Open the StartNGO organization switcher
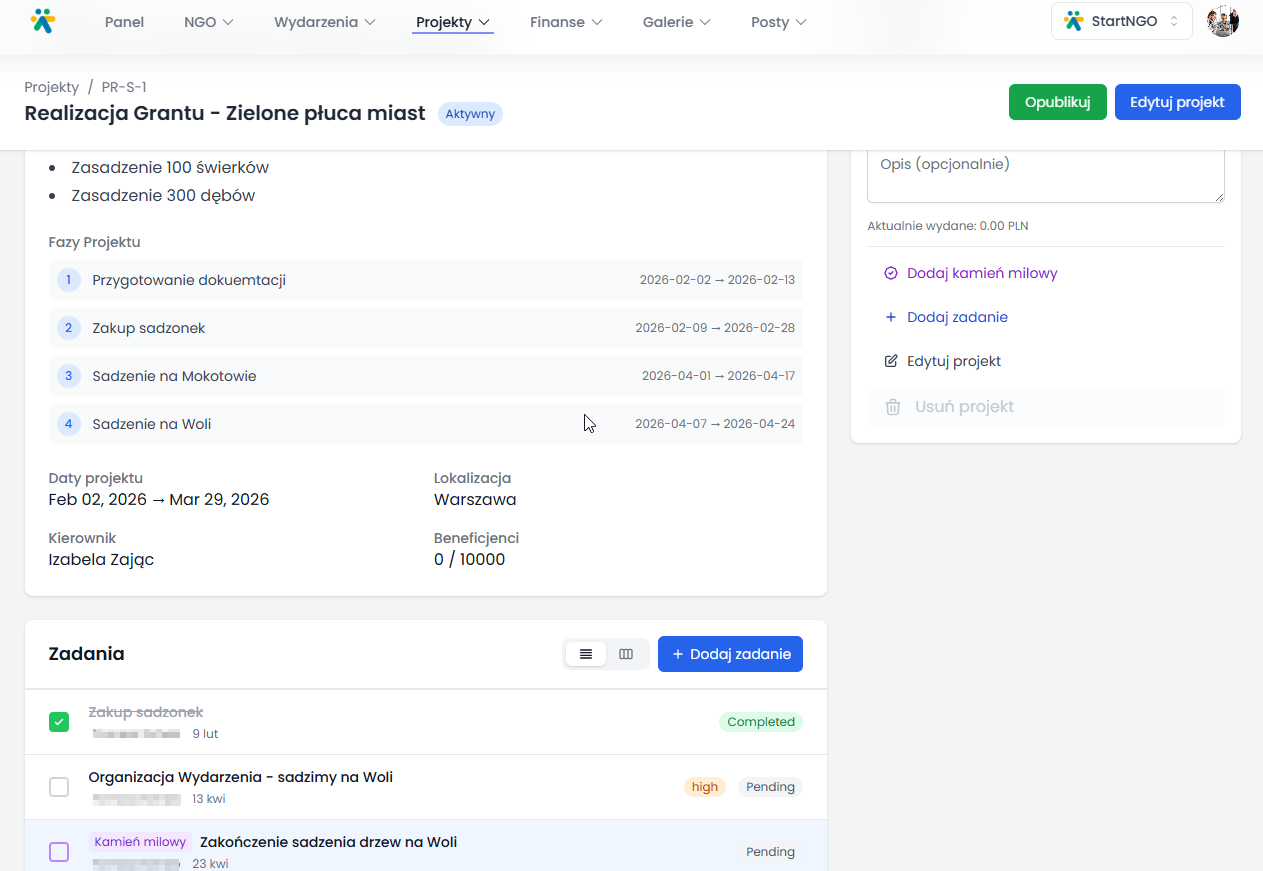Screen dimensions: 1263x871 coord(1121,21)
